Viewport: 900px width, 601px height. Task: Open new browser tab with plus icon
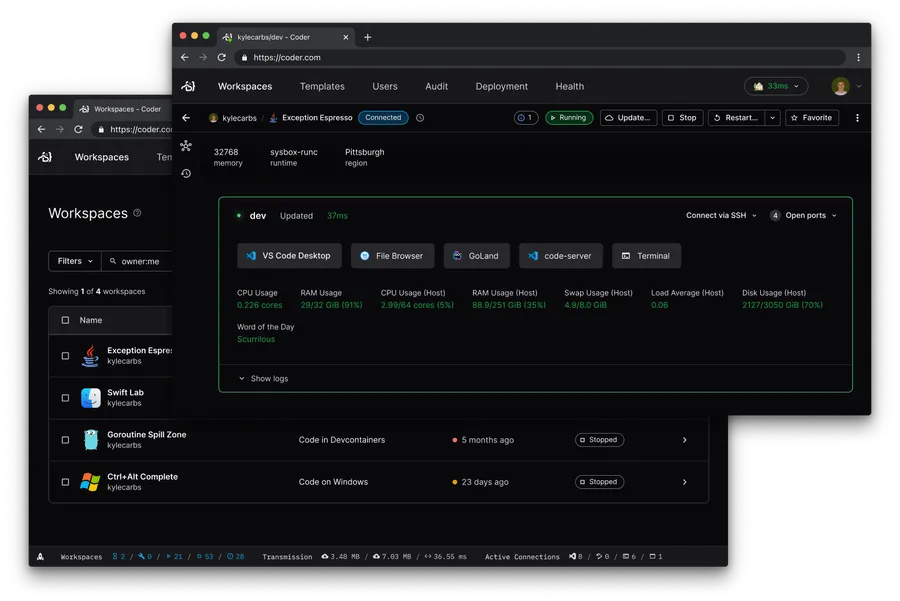(367, 37)
